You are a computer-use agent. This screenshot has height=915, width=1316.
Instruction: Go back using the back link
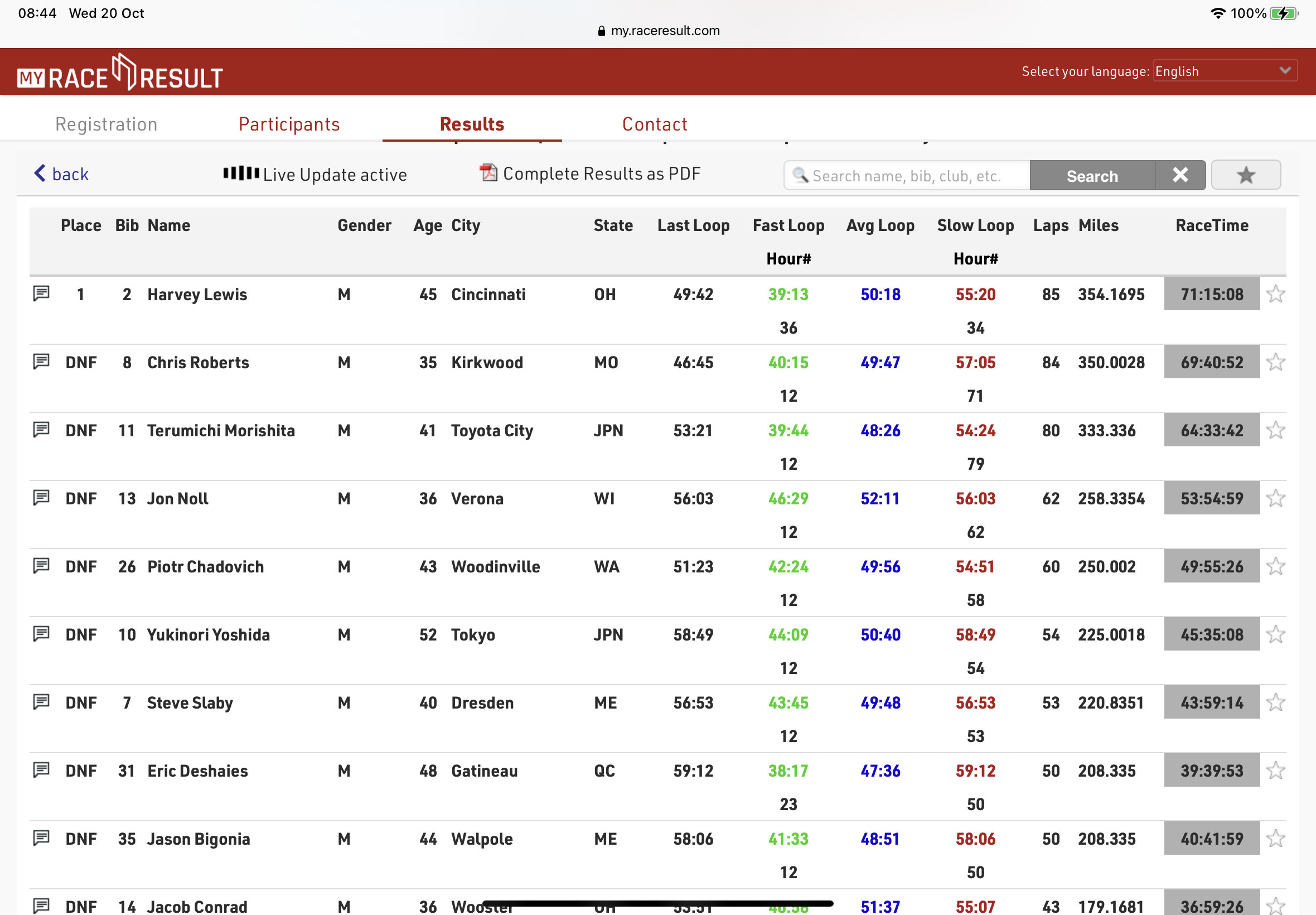pyautogui.click(x=62, y=174)
